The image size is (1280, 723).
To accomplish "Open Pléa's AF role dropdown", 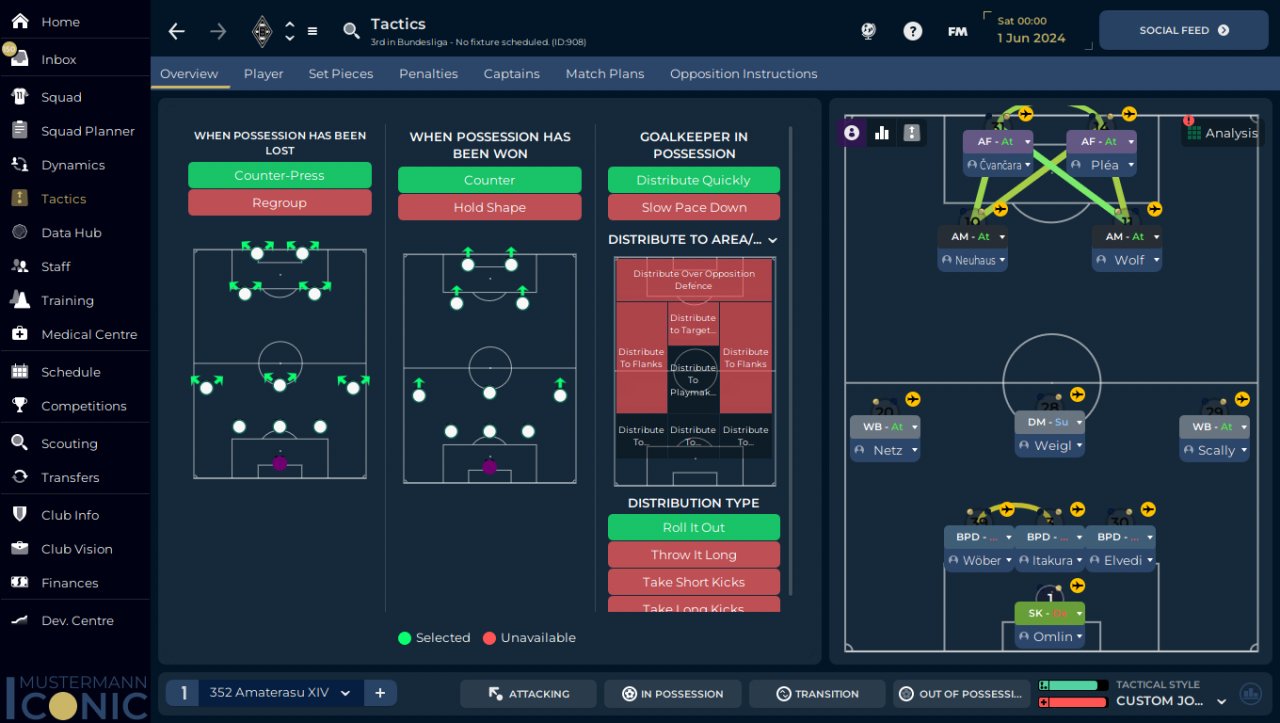I will click(x=1129, y=142).
